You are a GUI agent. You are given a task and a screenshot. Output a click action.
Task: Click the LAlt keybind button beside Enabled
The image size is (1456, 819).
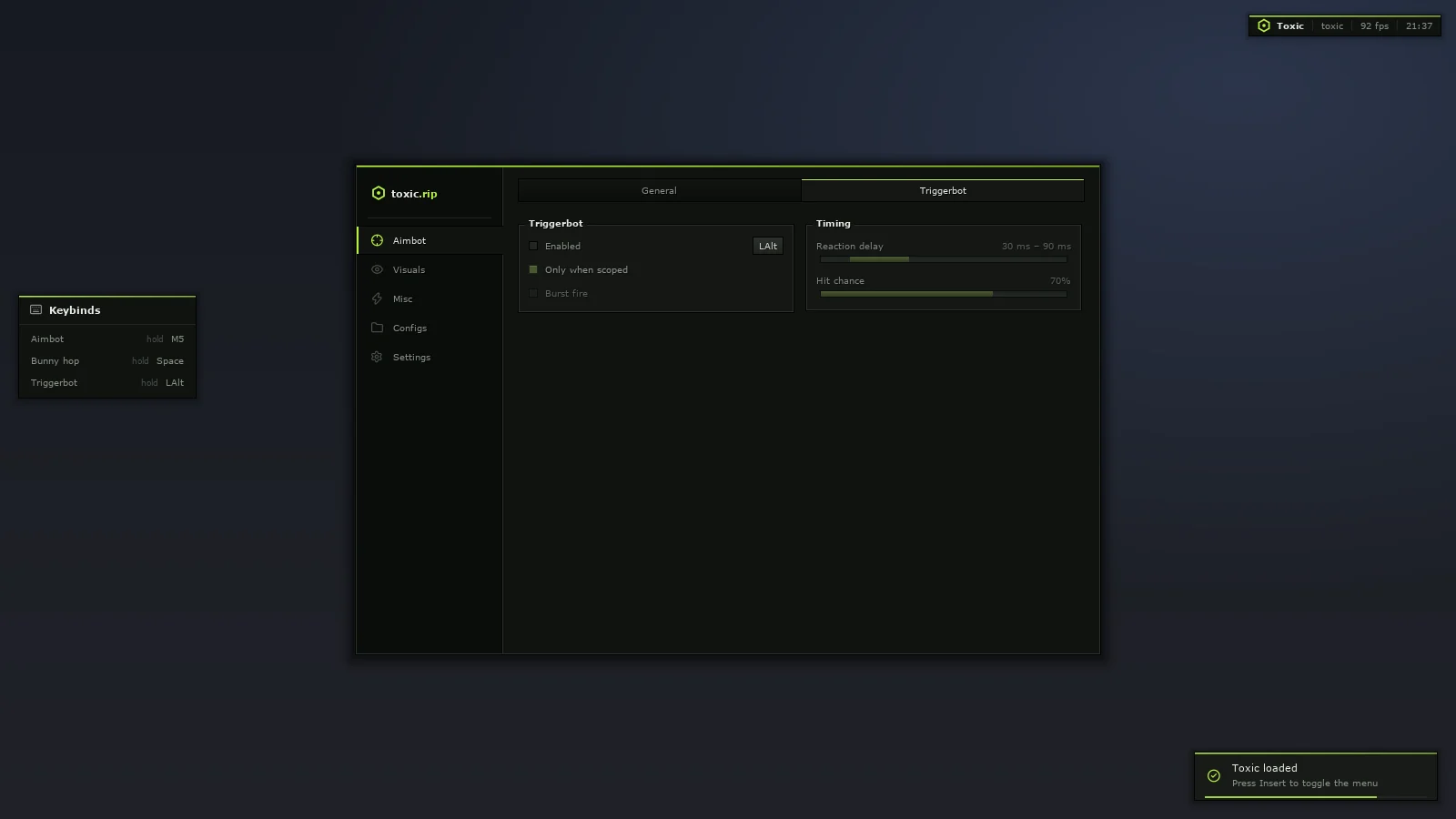point(768,246)
